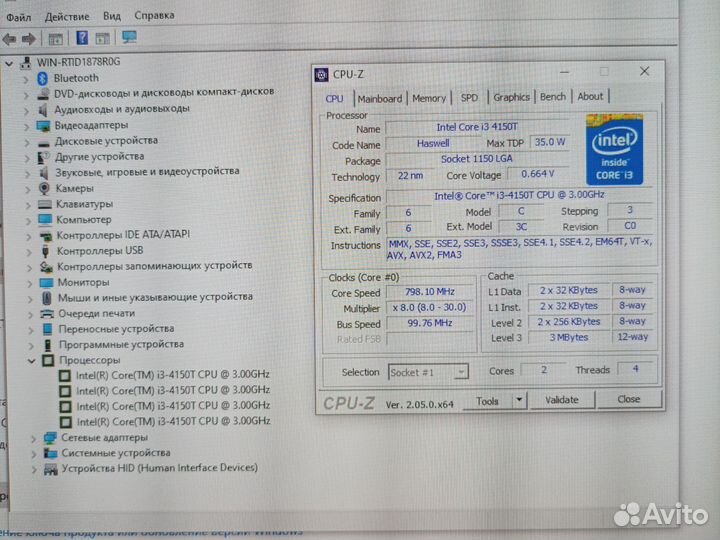
Task: Click the Компьютер category icon
Action: (45, 220)
